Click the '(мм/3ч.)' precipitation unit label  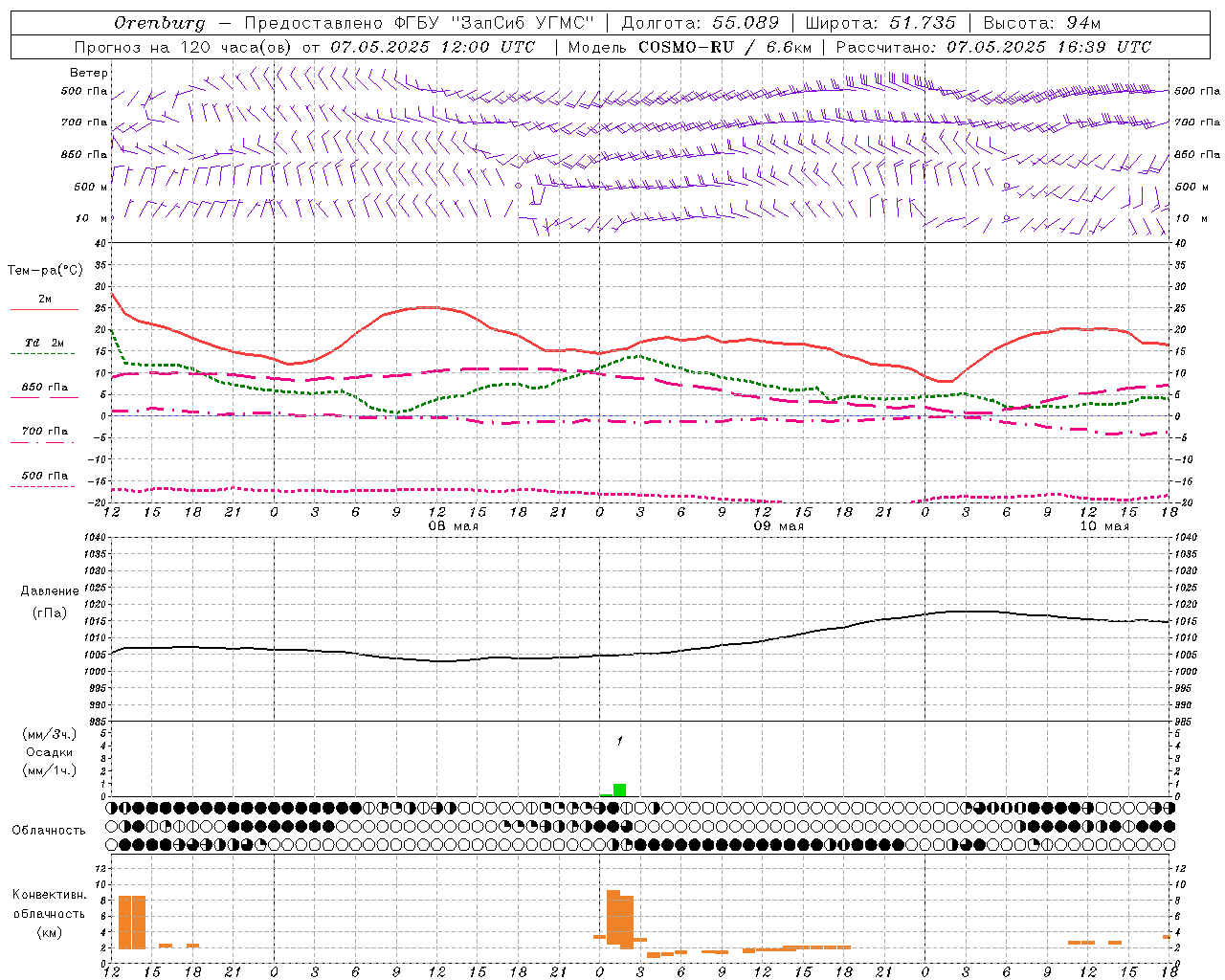(x=50, y=734)
